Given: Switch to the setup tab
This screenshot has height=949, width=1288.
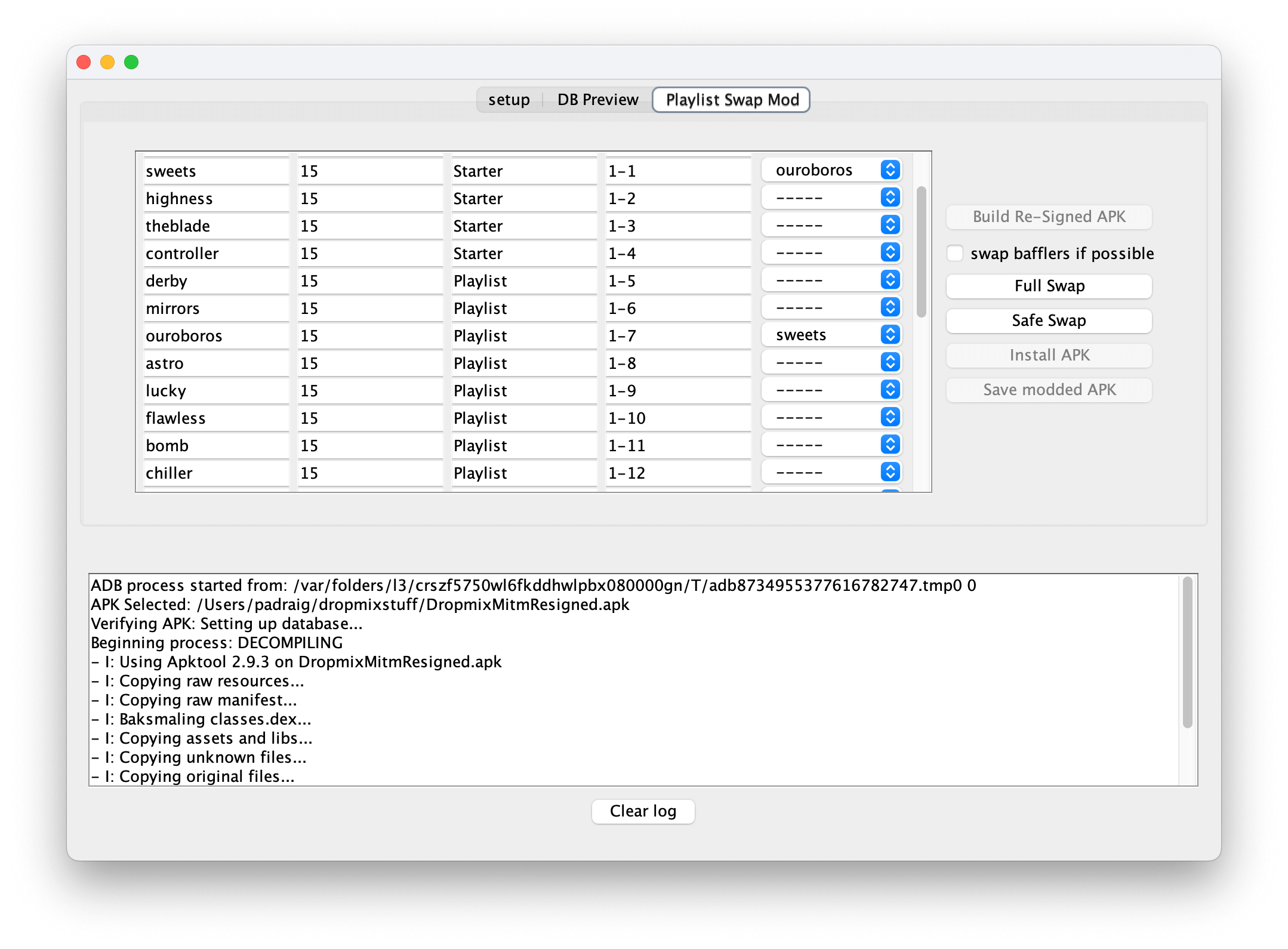Looking at the screenshot, I should tap(509, 100).
